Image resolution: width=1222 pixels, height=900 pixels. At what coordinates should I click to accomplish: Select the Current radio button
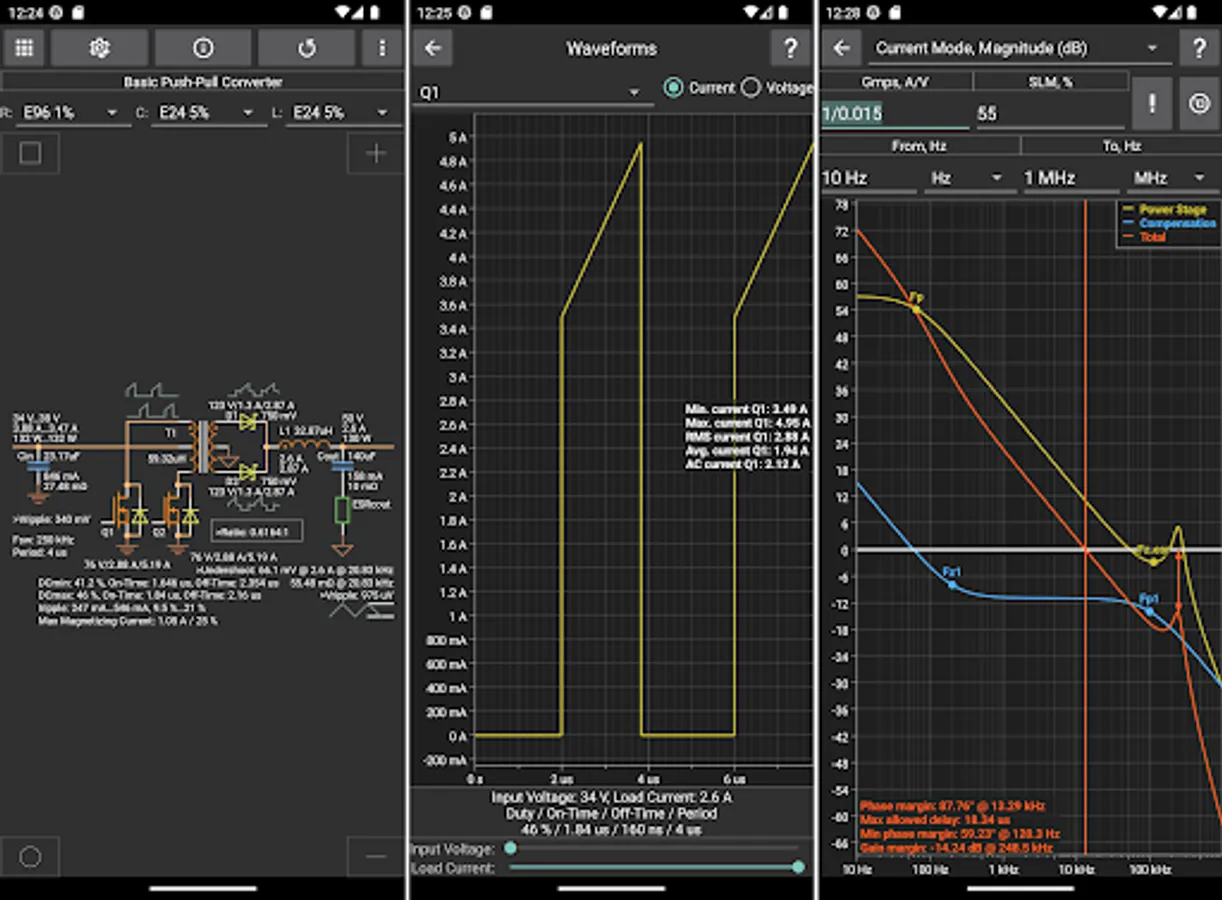point(673,88)
